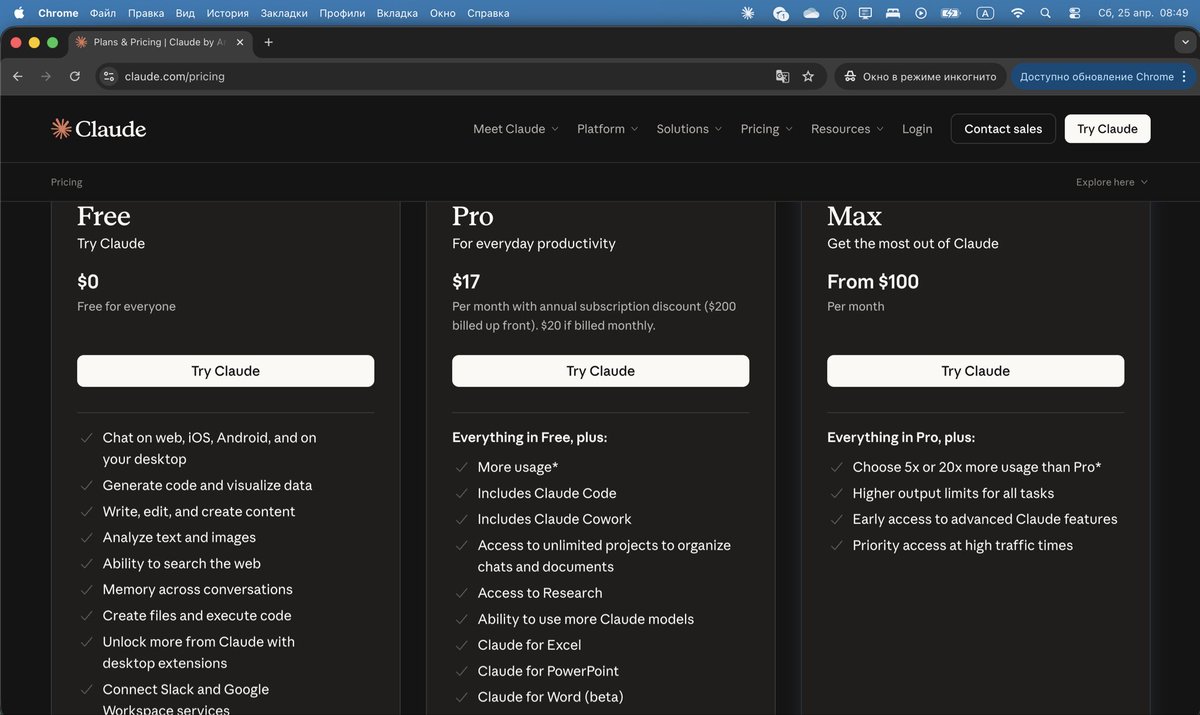The height and width of the screenshot is (715, 1200).
Task: Open Spotlight search from the menu bar
Action: click(x=1046, y=13)
